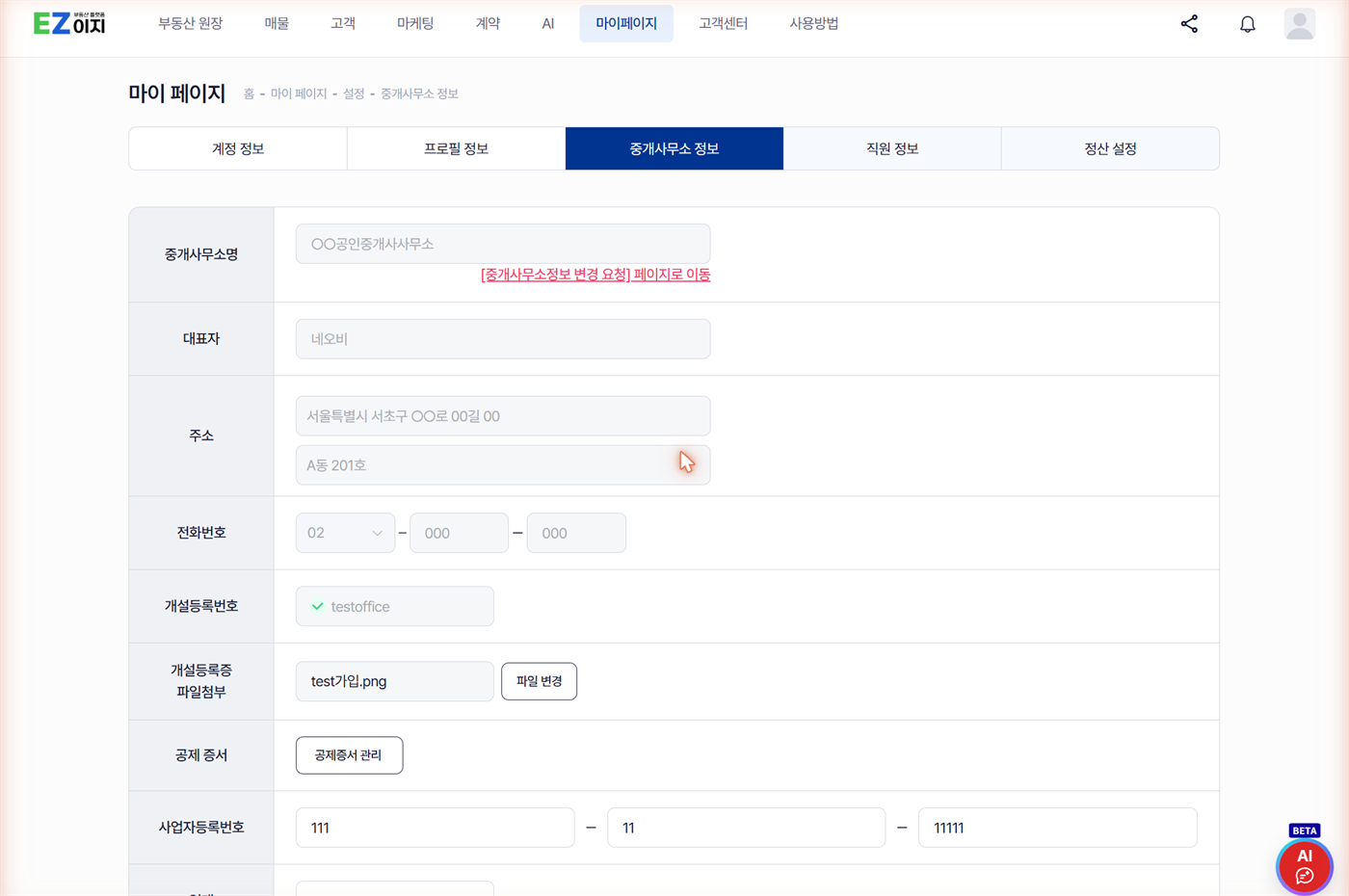This screenshot has width=1349, height=896.
Task: Click the testoffice registration number field
Action: [x=395, y=606]
